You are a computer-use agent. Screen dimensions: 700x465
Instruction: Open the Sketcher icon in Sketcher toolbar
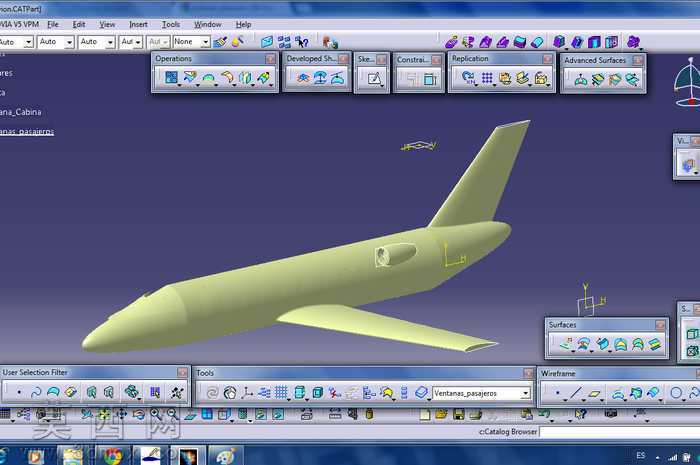point(374,79)
